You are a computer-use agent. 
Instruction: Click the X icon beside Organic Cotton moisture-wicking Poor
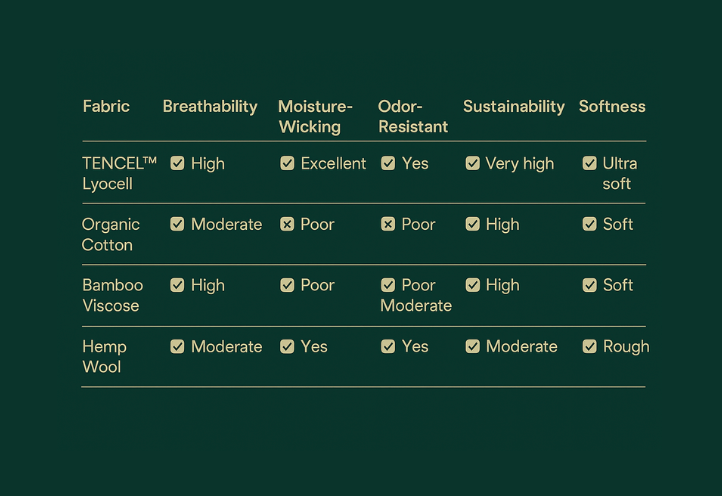tap(287, 224)
